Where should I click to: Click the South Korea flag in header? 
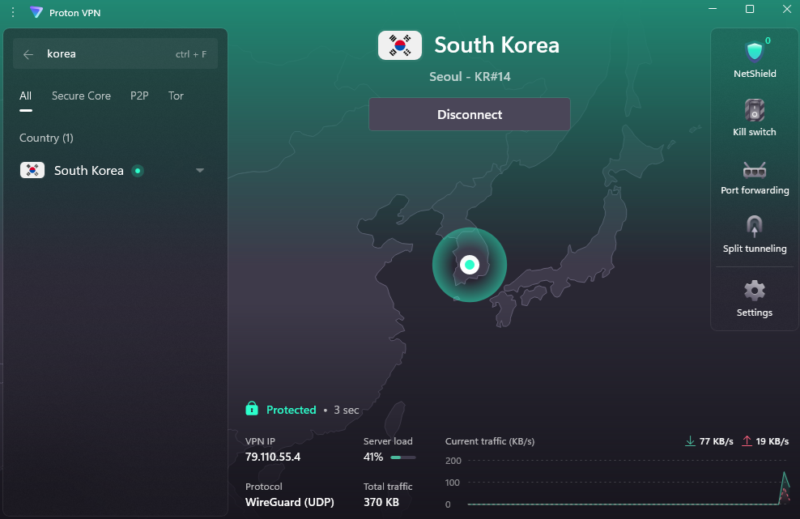point(400,45)
